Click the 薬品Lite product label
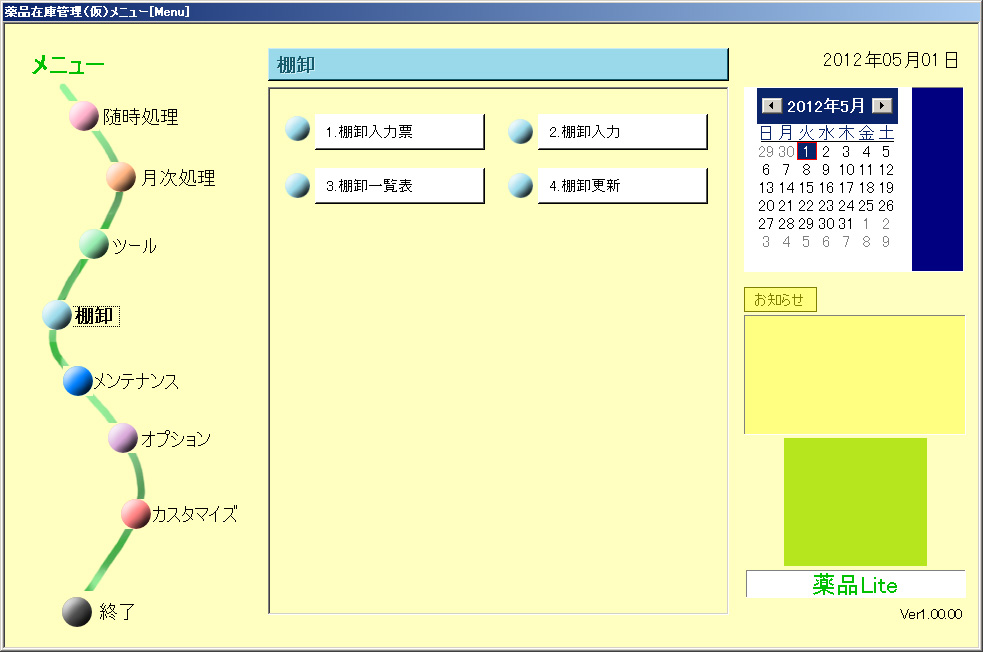 pos(855,584)
